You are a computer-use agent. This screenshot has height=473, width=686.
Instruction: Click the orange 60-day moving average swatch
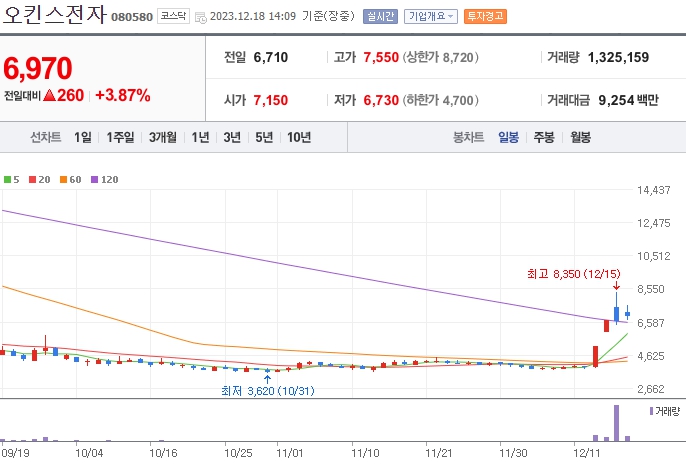pyautogui.click(x=63, y=179)
